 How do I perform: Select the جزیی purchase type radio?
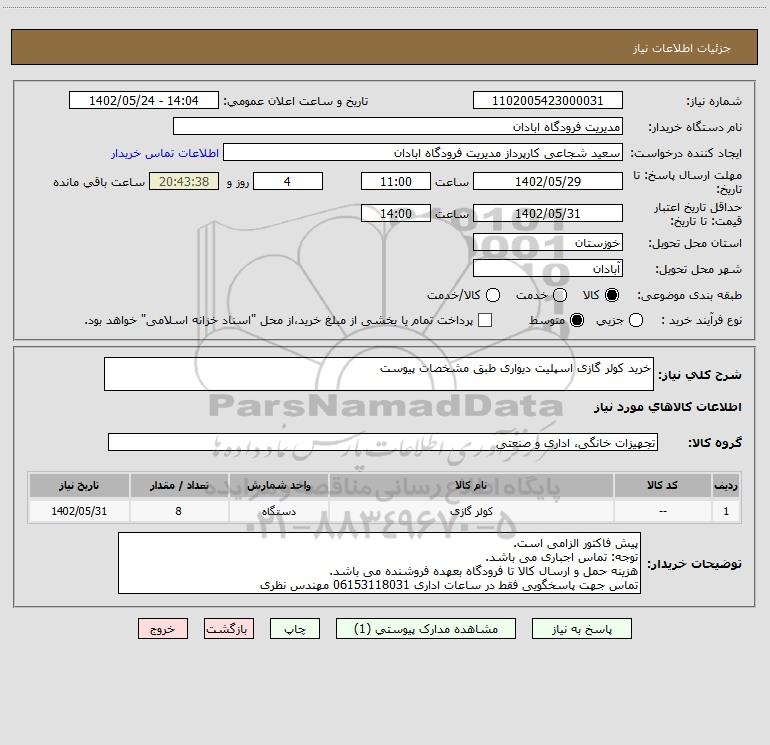point(635,320)
